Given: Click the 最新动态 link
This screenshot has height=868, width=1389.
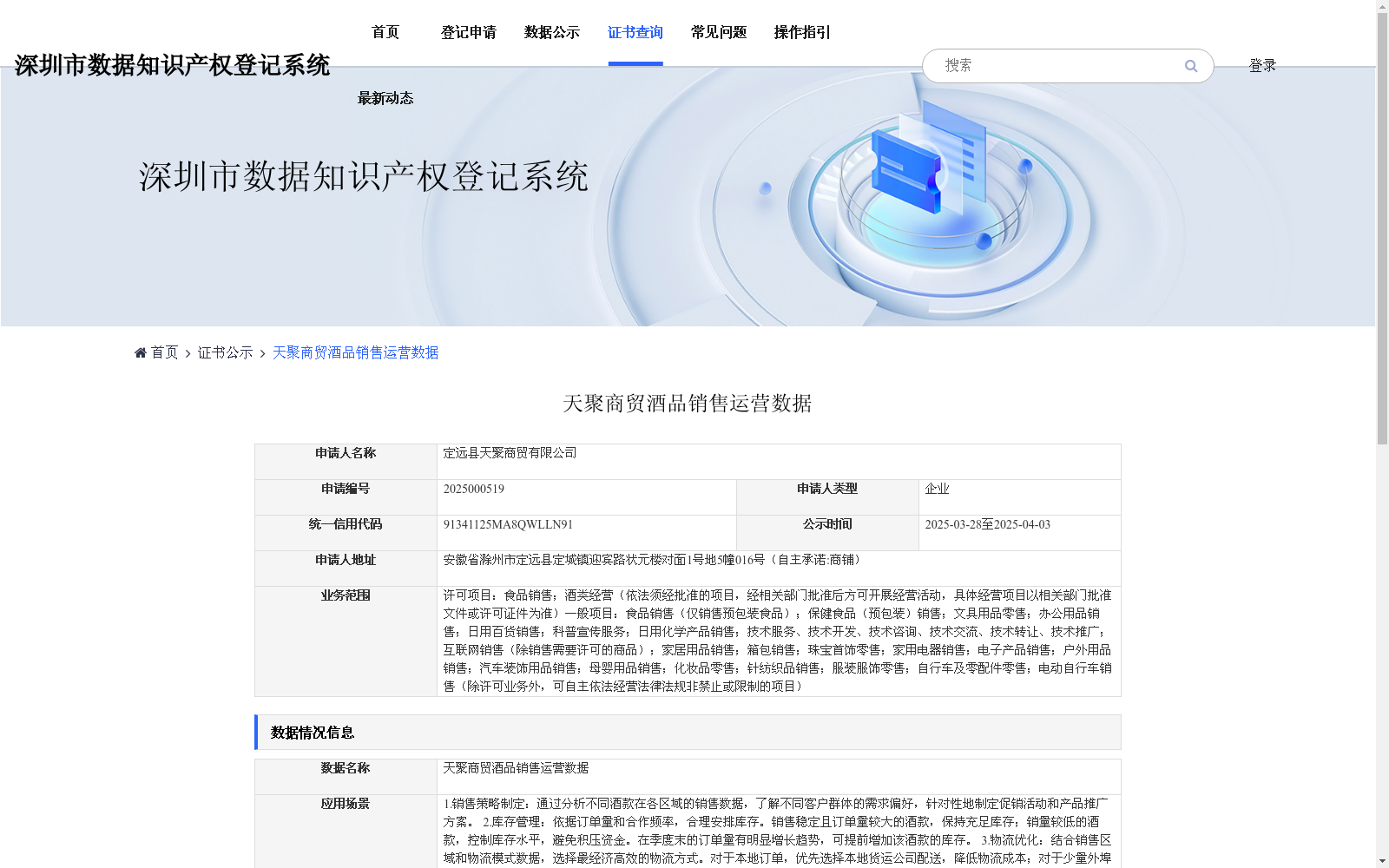Looking at the screenshot, I should tap(385, 98).
